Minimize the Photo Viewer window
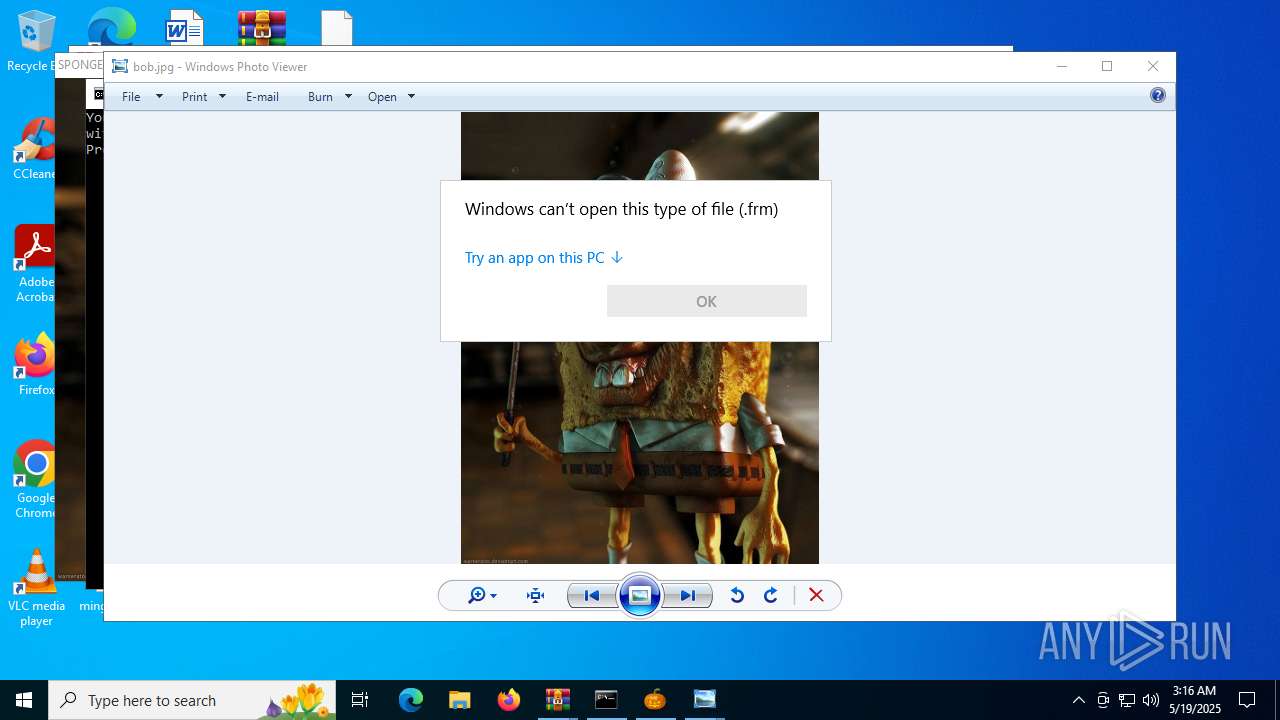1280x720 pixels. coord(1061,66)
